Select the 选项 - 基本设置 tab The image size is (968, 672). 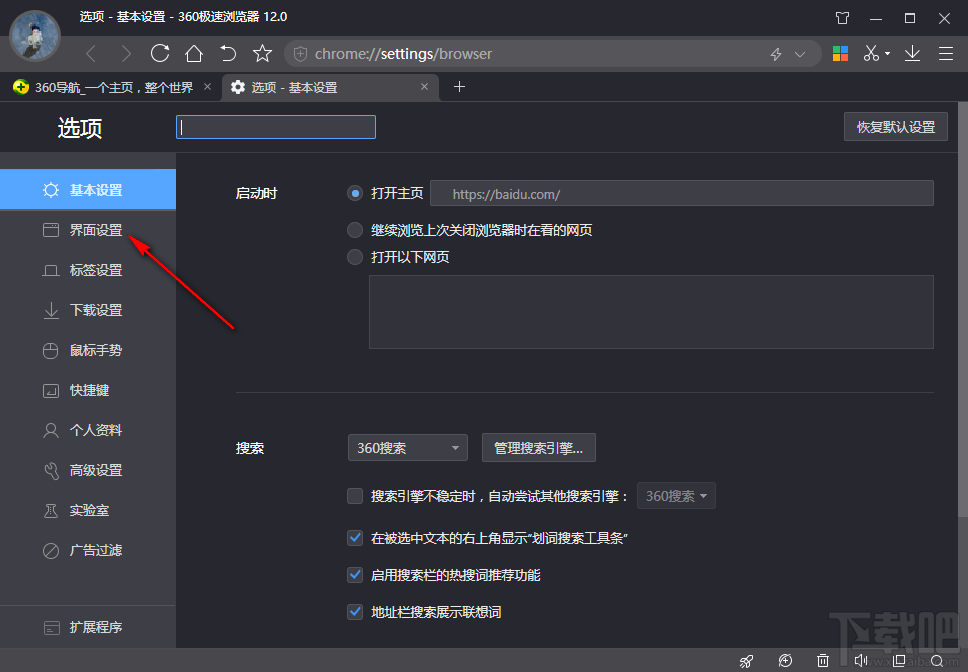point(330,88)
